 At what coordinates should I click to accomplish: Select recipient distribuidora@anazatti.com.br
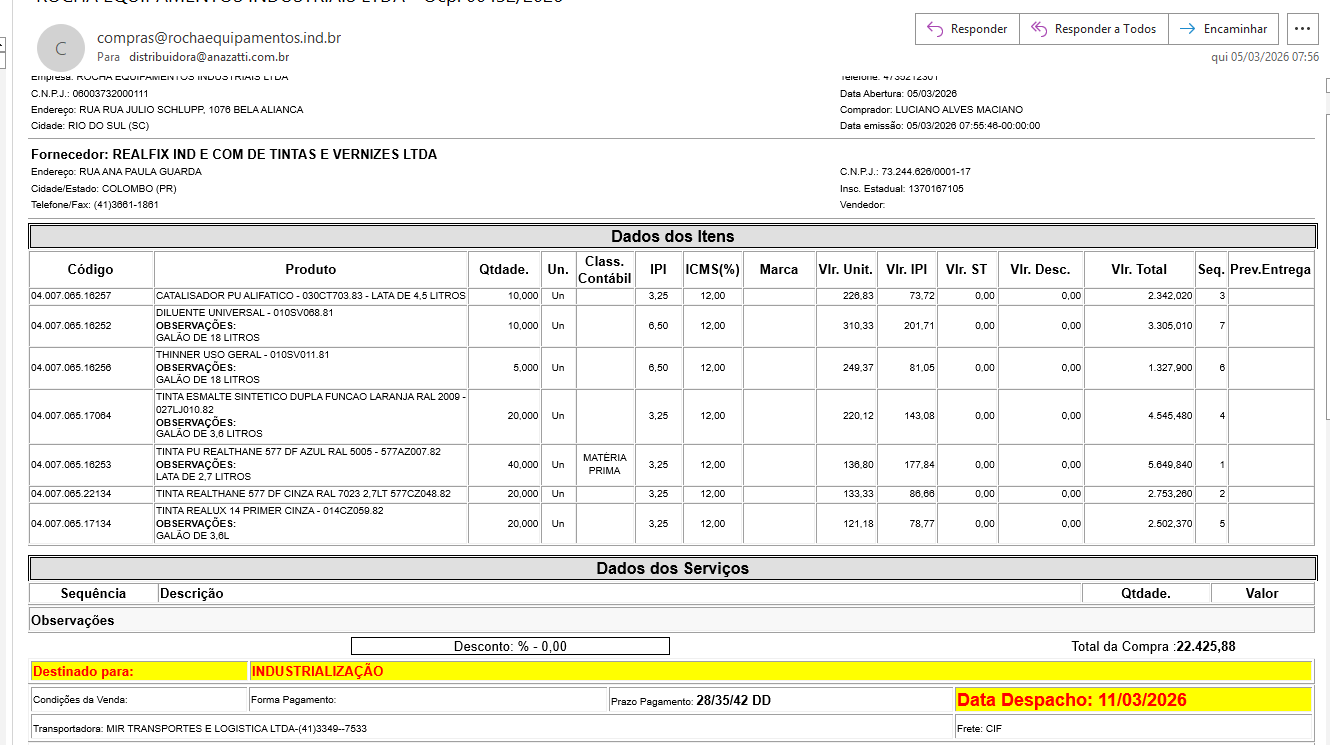(209, 57)
